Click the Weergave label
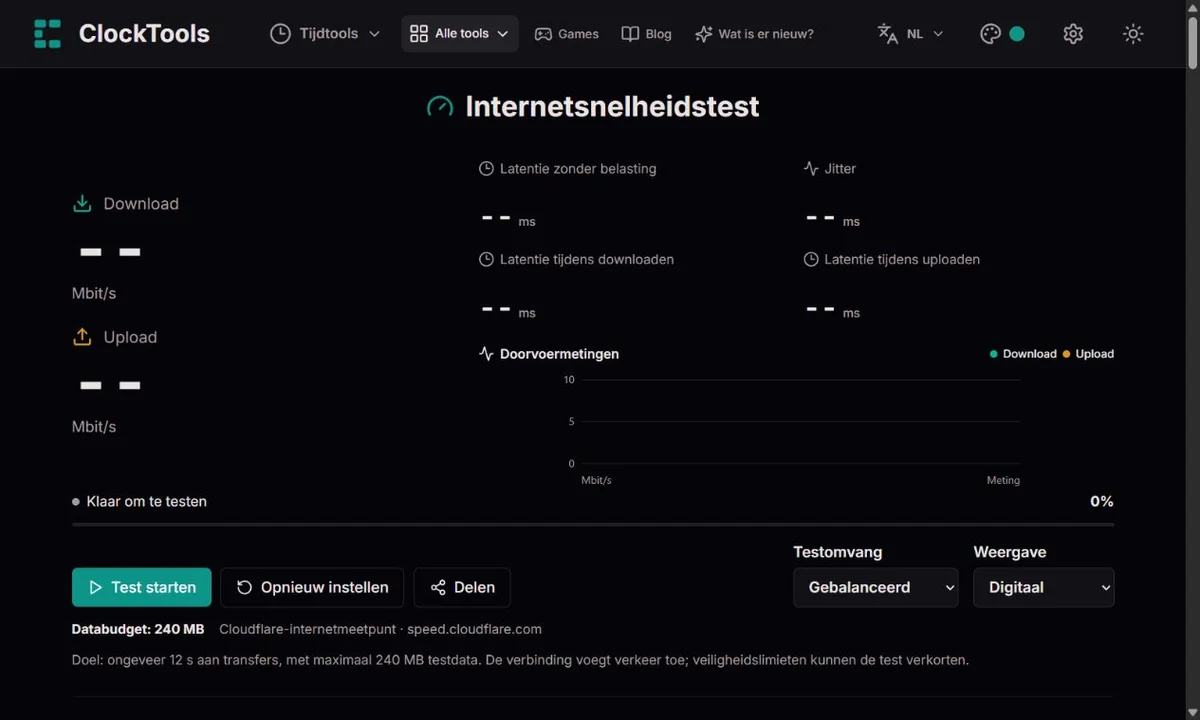The height and width of the screenshot is (720, 1200). point(1010,552)
